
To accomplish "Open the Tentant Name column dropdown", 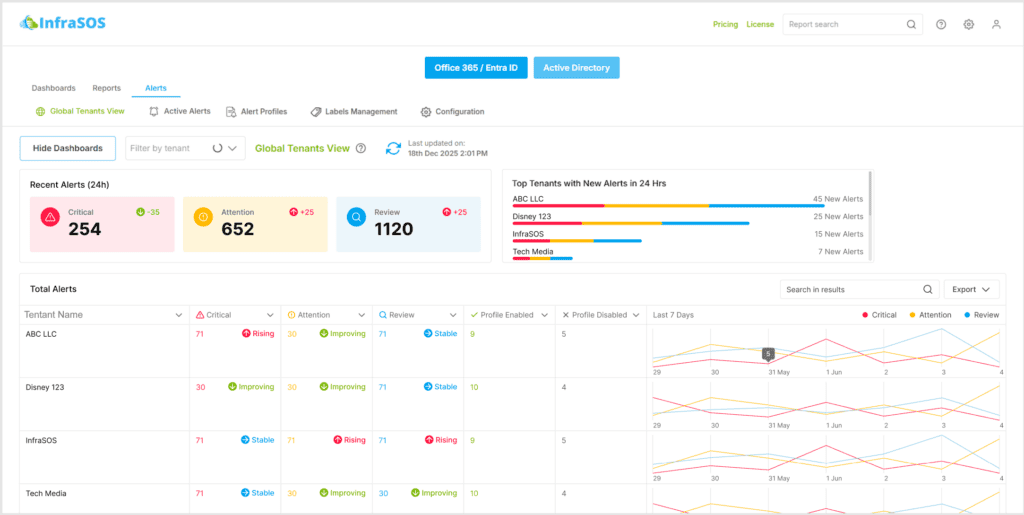I will (179, 315).
